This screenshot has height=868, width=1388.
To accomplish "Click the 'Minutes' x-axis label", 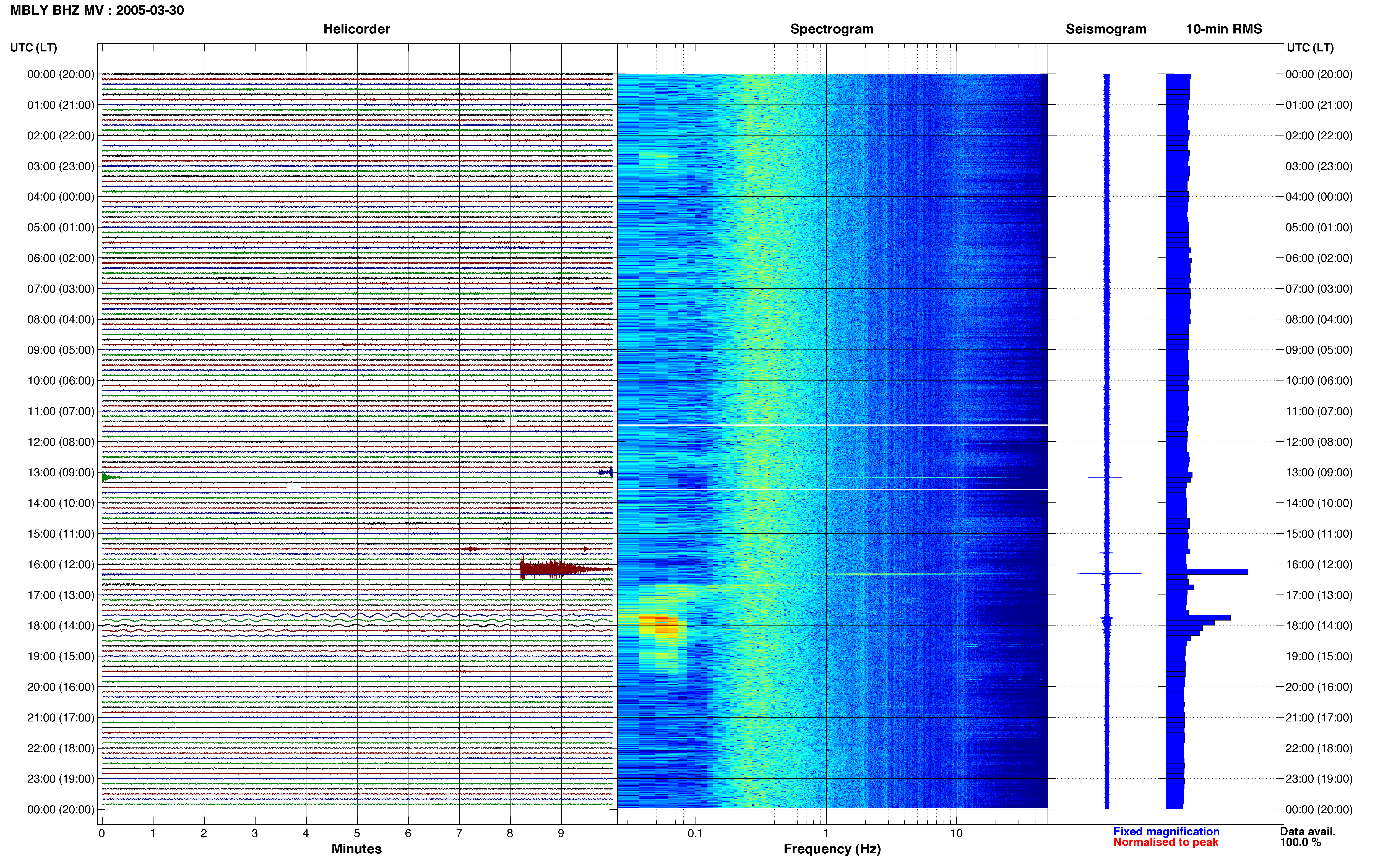I will coord(356,848).
